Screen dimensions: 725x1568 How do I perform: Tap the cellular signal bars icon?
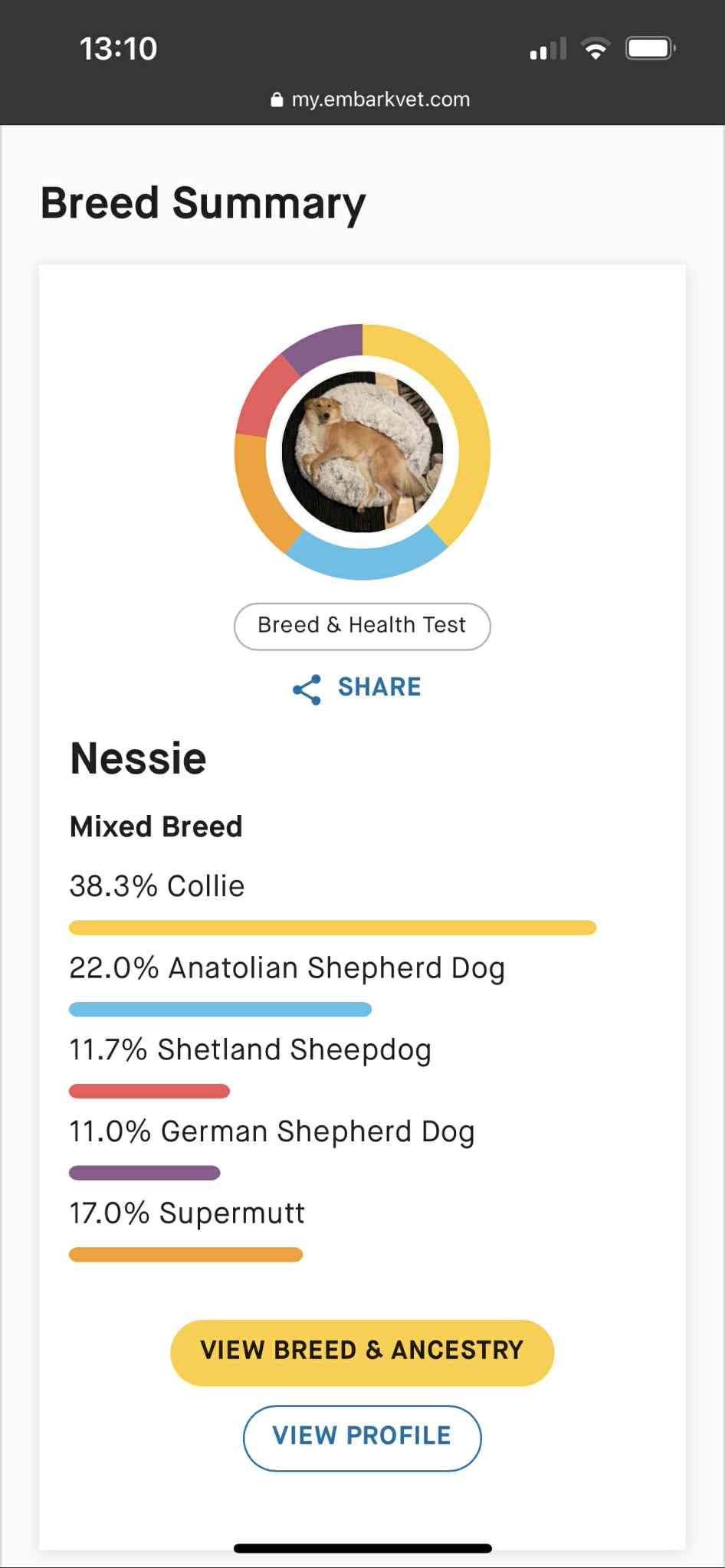pos(548,49)
